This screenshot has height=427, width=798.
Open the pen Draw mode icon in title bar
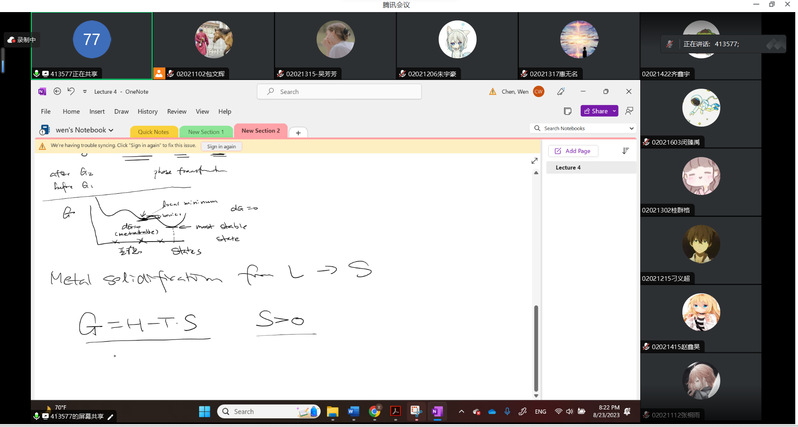click(x=561, y=91)
